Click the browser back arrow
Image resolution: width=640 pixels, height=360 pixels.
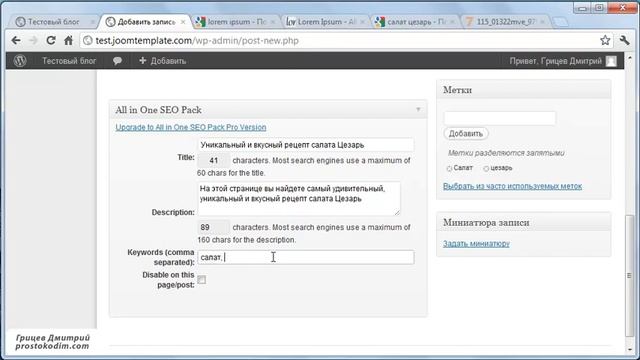(x=16, y=40)
